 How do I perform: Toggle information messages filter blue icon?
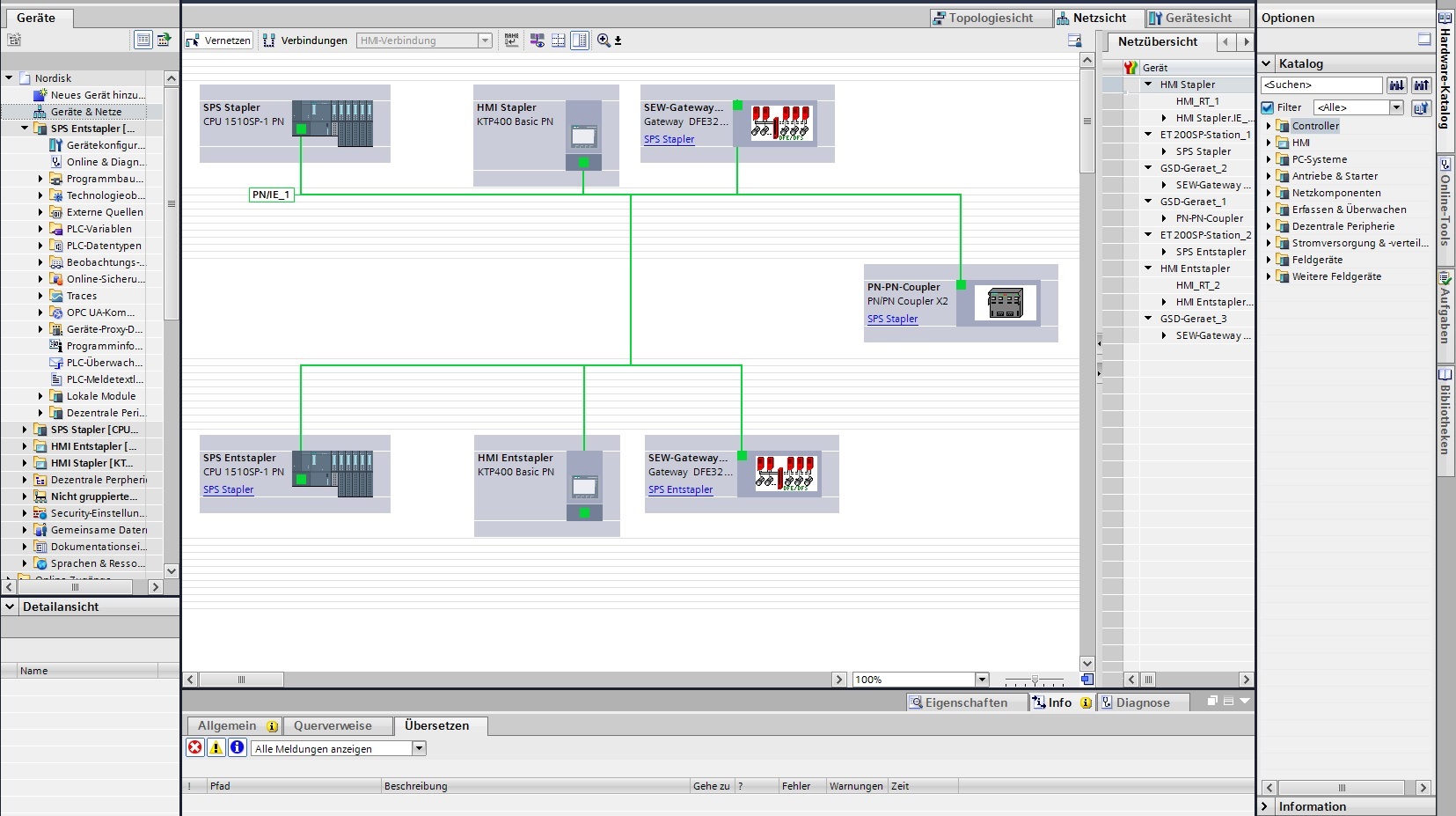click(x=238, y=748)
